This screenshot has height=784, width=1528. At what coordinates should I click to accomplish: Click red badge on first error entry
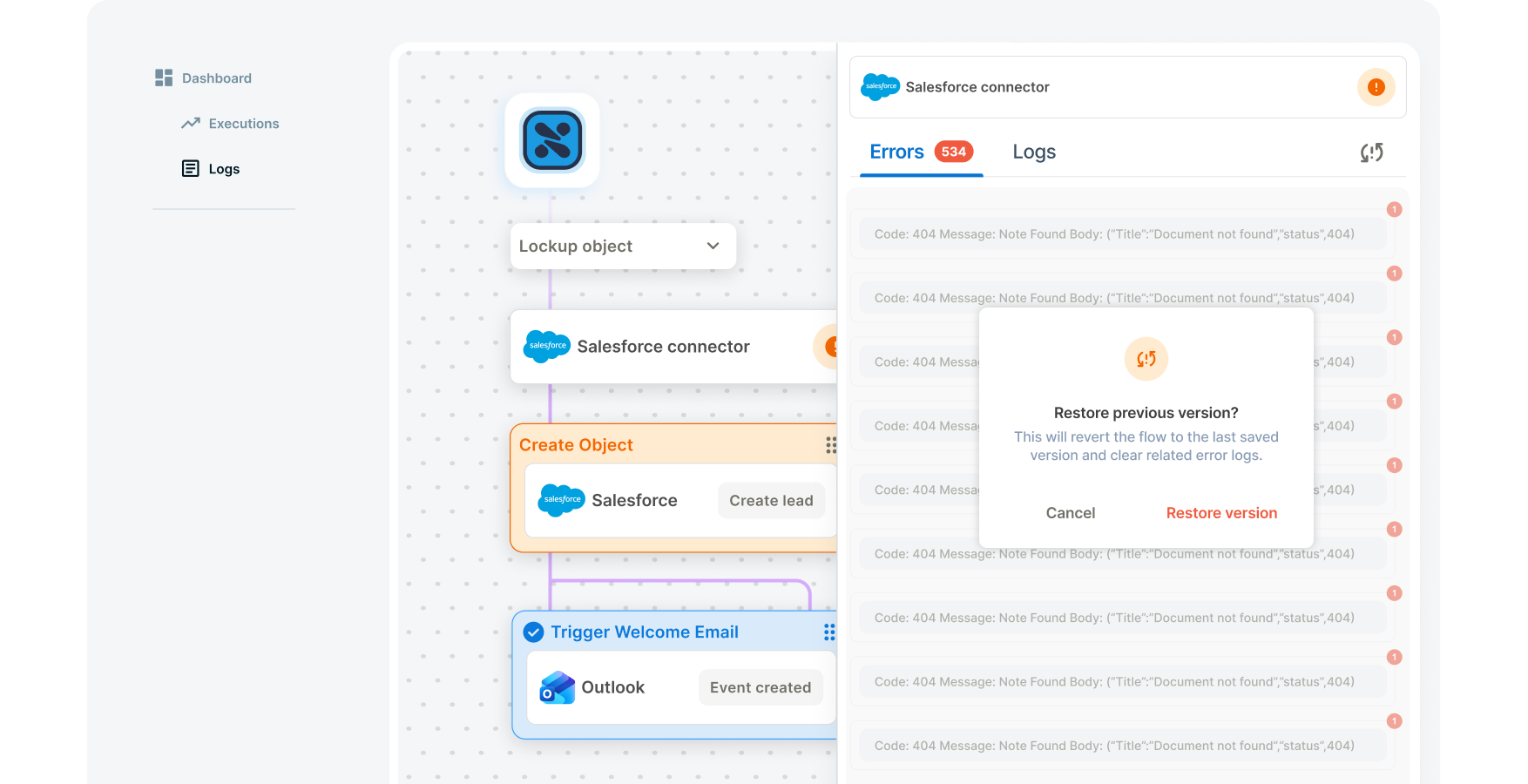click(x=1394, y=210)
